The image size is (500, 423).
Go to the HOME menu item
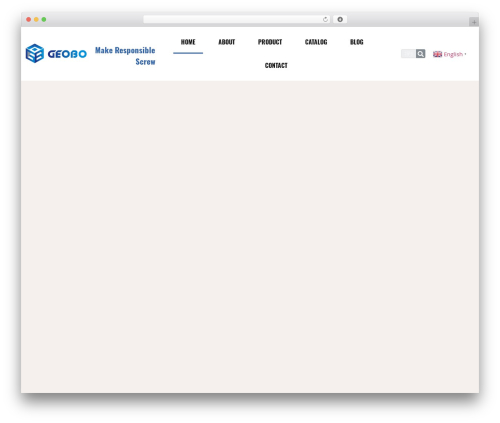[x=188, y=42]
